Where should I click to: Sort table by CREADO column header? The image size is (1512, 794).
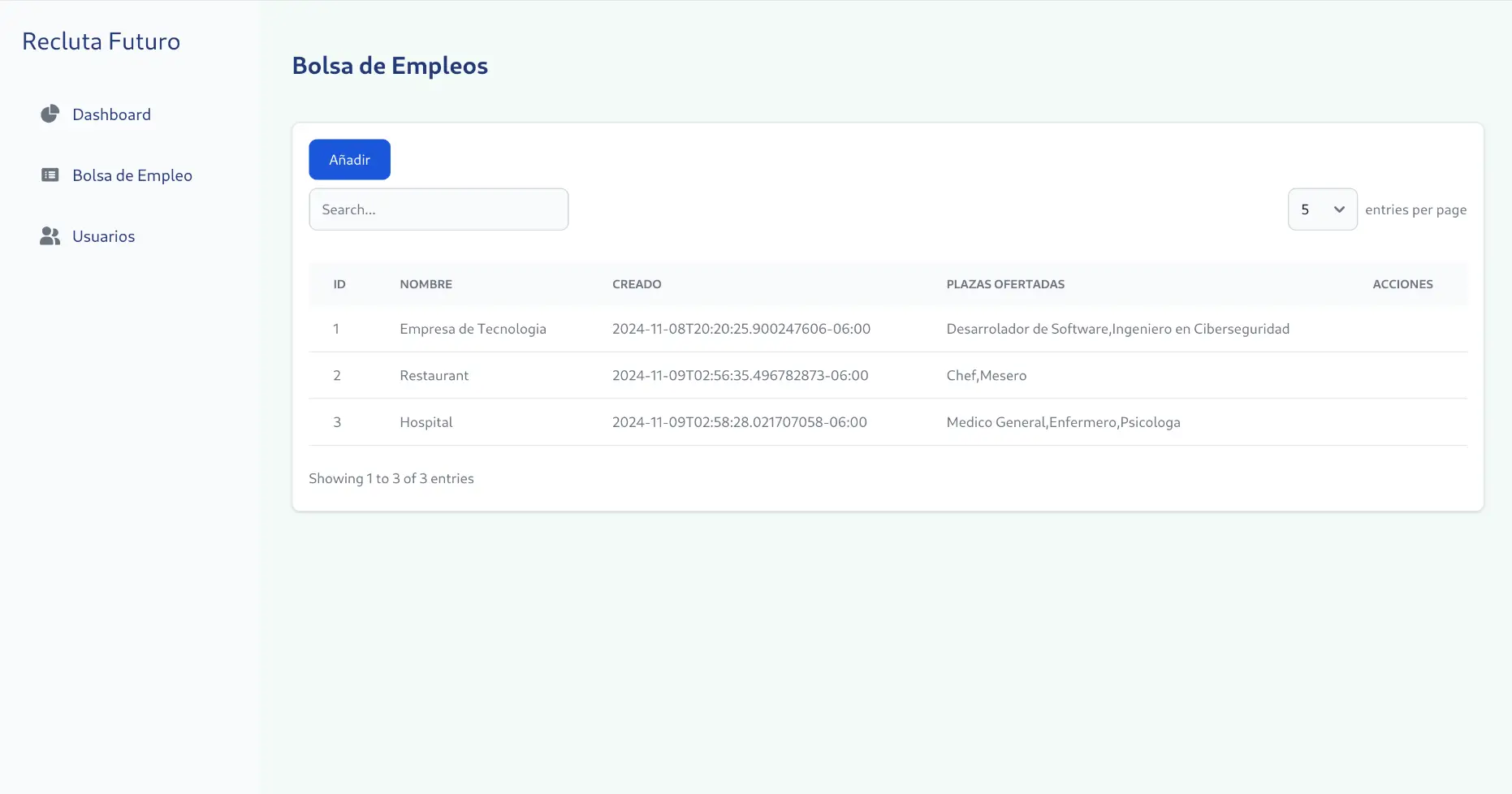coord(637,284)
